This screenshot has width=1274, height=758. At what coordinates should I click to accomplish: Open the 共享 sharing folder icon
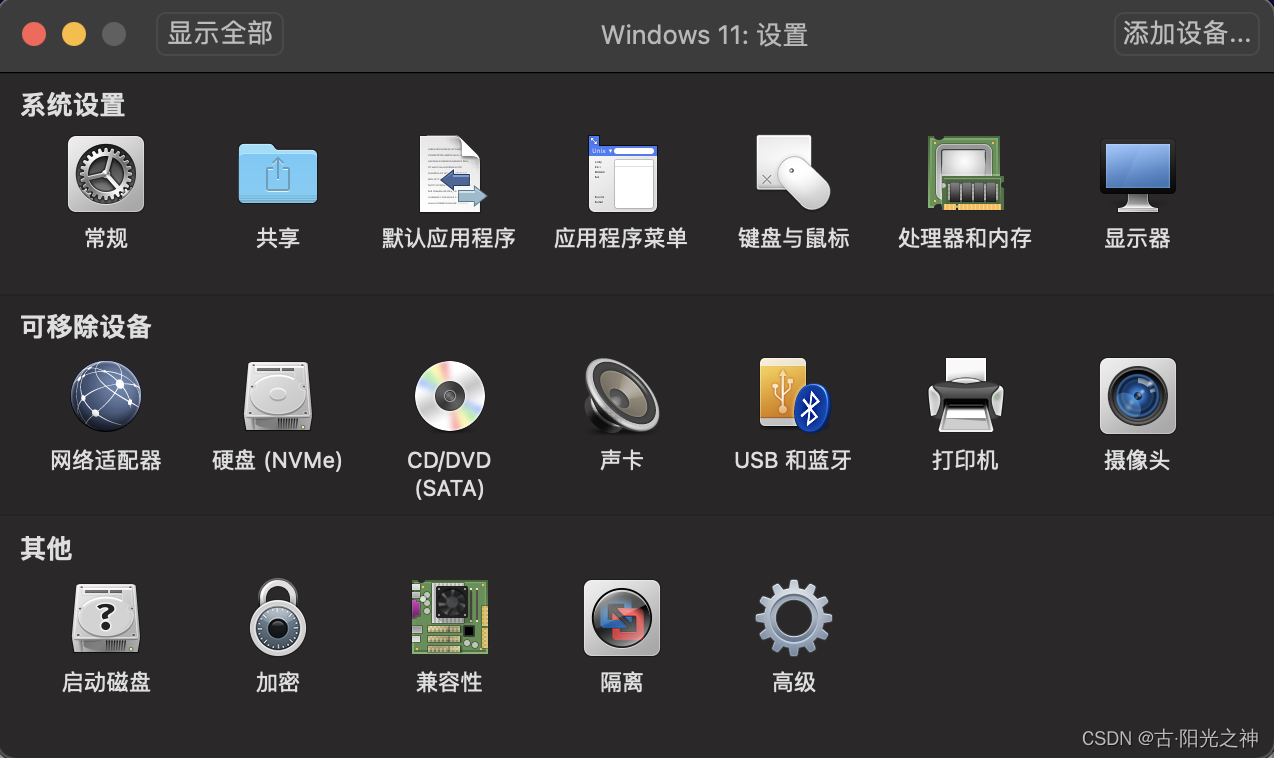click(278, 174)
